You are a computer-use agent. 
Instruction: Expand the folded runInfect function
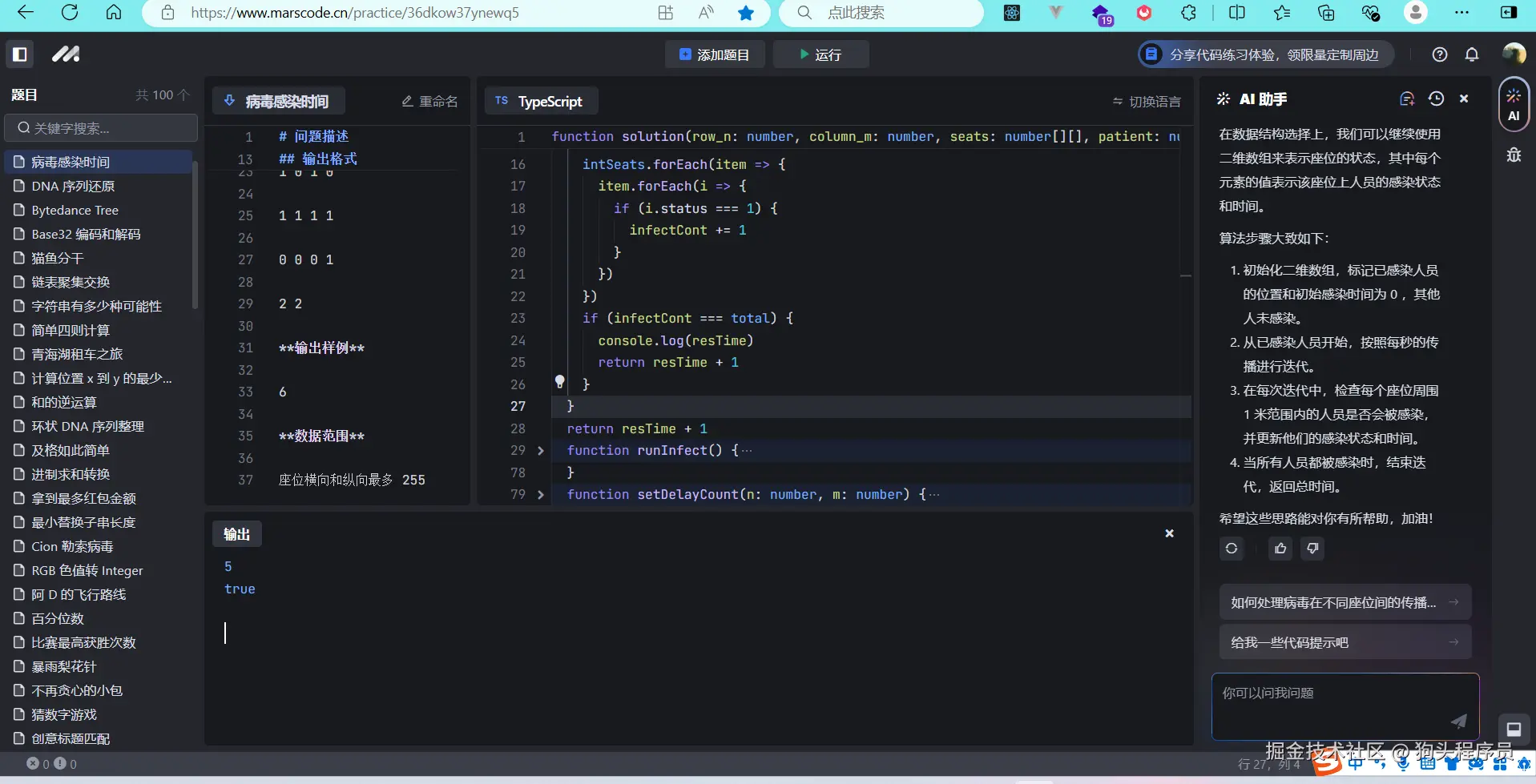(541, 451)
